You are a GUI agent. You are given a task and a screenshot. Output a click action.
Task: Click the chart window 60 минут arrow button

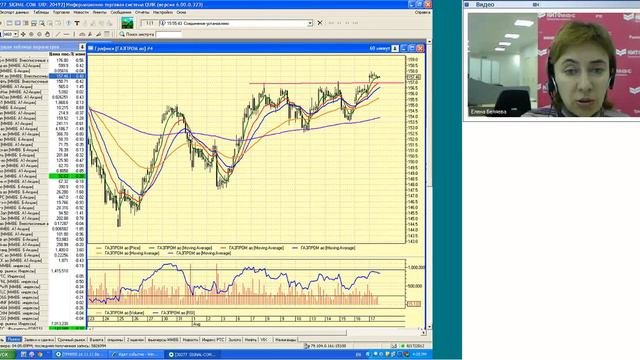click(395, 49)
